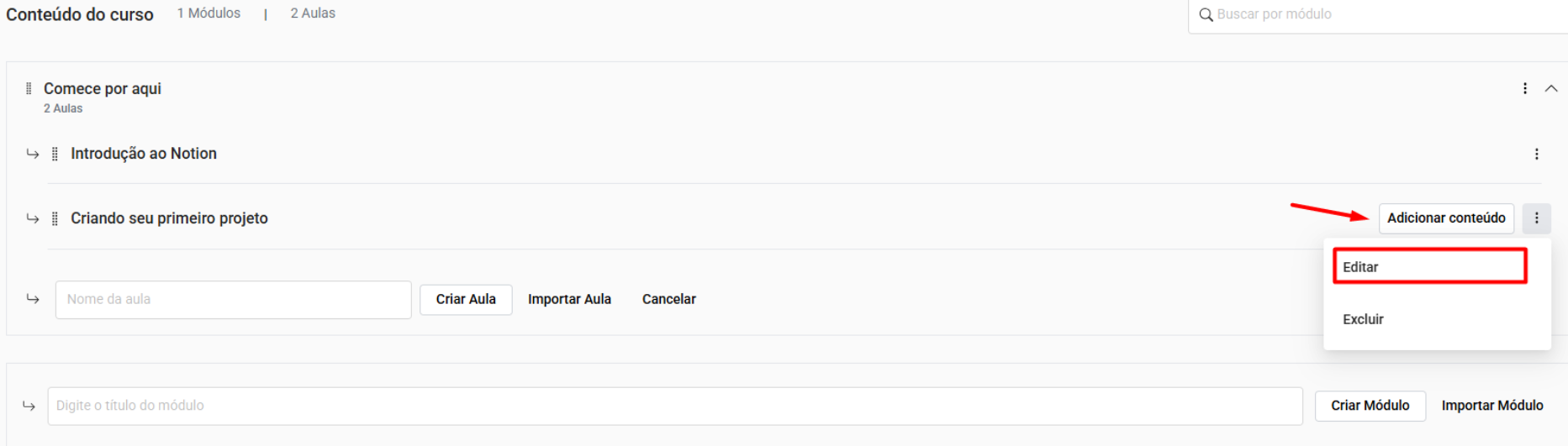Select Editar in the context menu
The image size is (1568, 446).
1429,267
